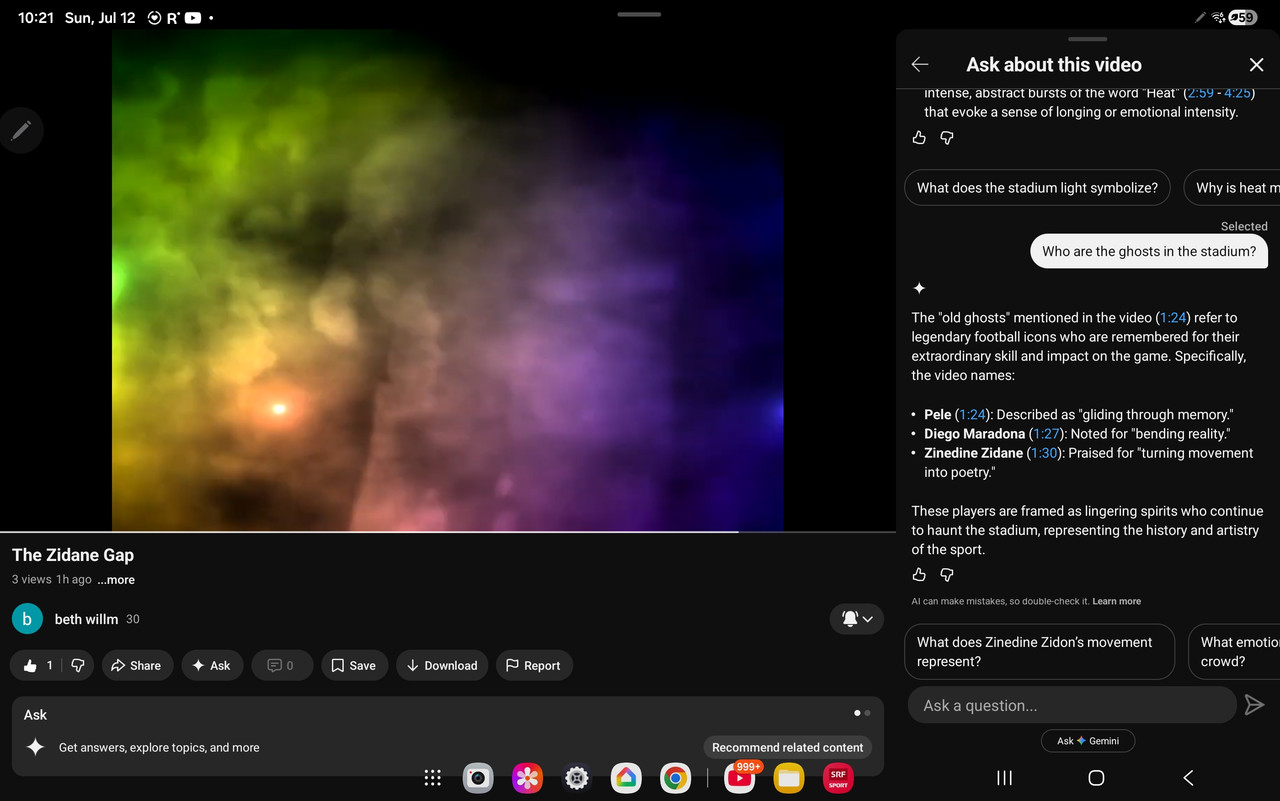Tap the pencil edit icon beside the video

pyautogui.click(x=21, y=130)
